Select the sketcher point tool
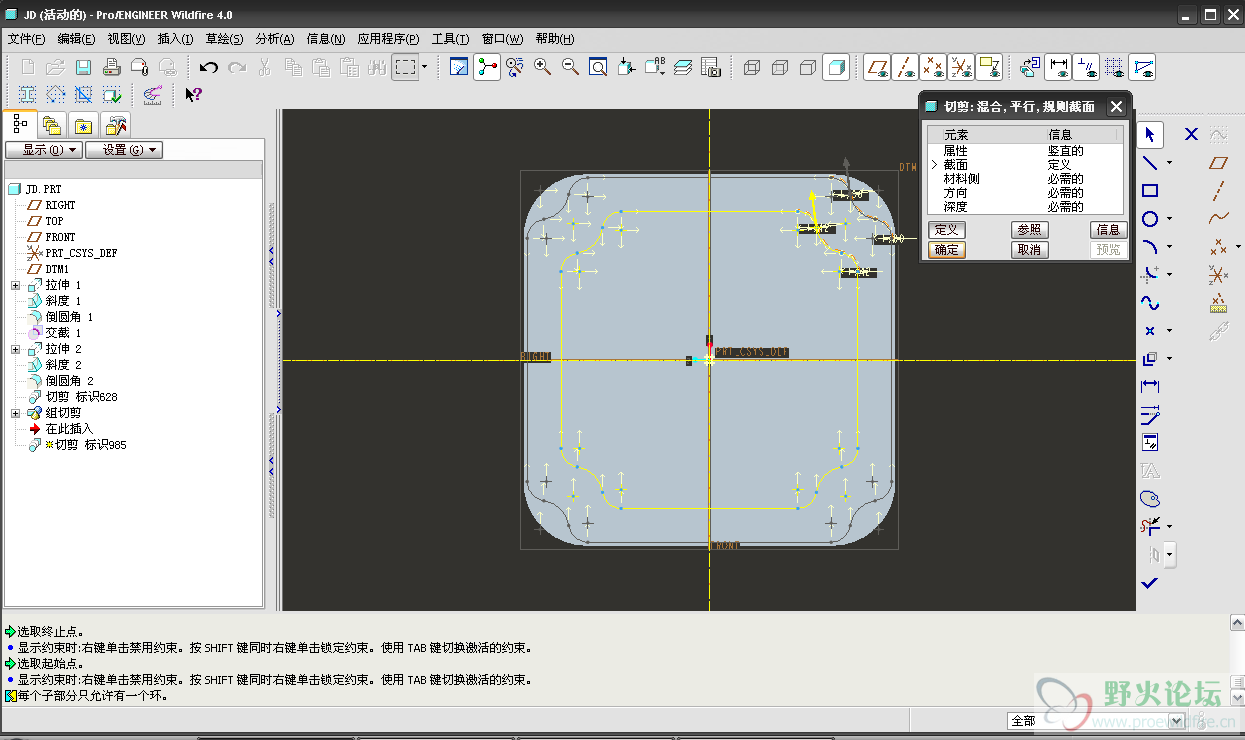The height and width of the screenshot is (740, 1245). pyautogui.click(x=1150, y=330)
